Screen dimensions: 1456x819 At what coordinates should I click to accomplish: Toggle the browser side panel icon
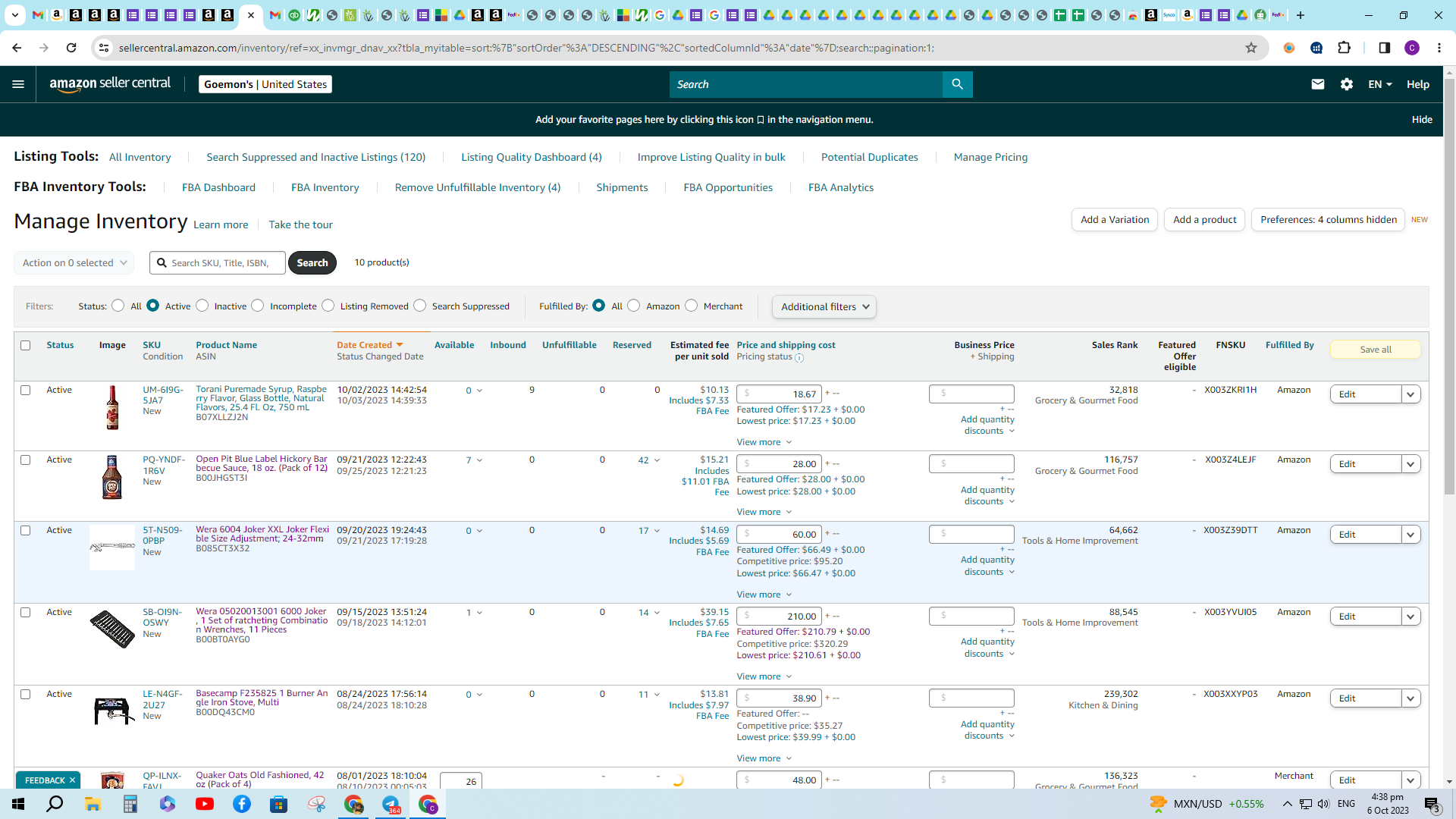pos(1384,48)
